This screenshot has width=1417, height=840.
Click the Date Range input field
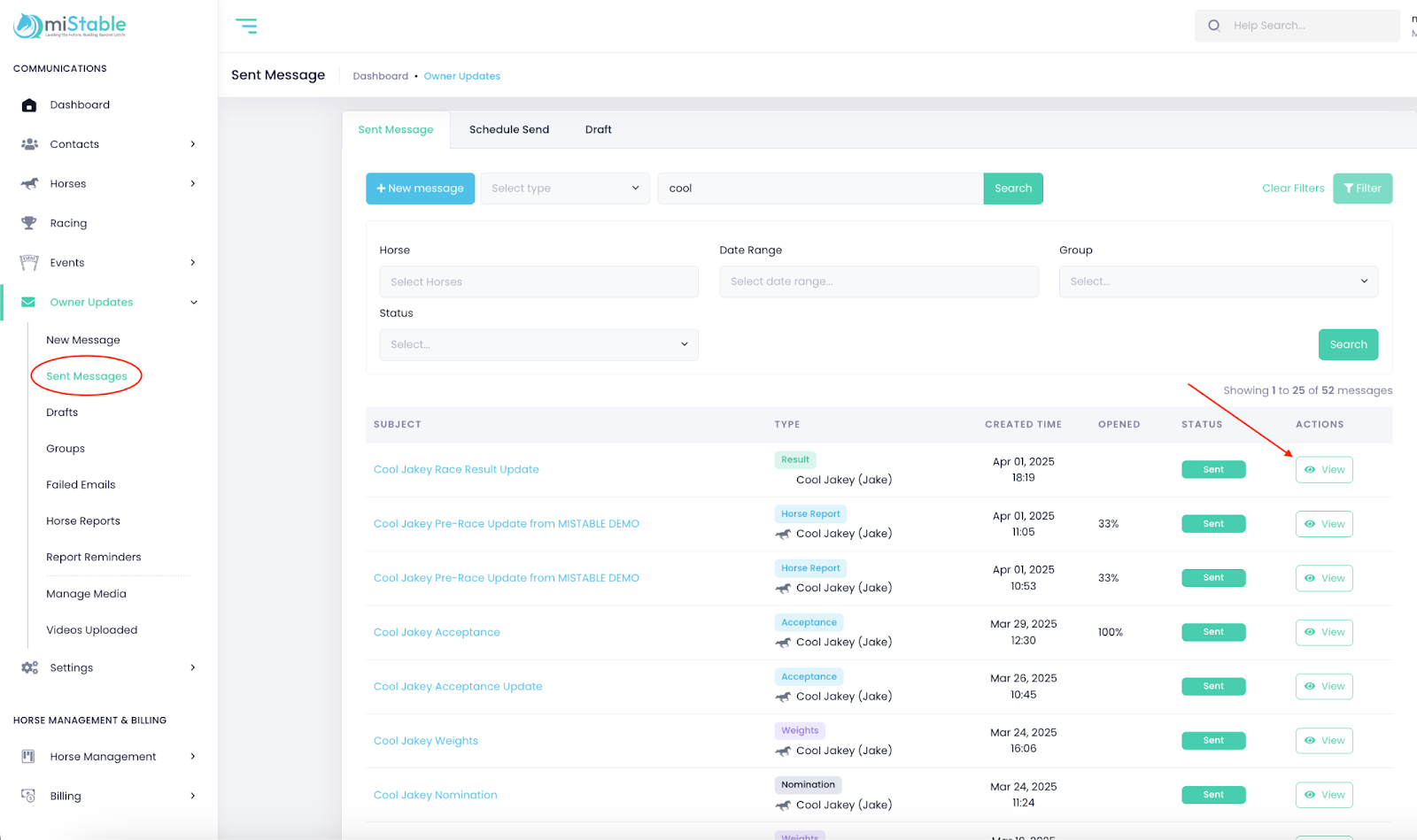coord(879,281)
